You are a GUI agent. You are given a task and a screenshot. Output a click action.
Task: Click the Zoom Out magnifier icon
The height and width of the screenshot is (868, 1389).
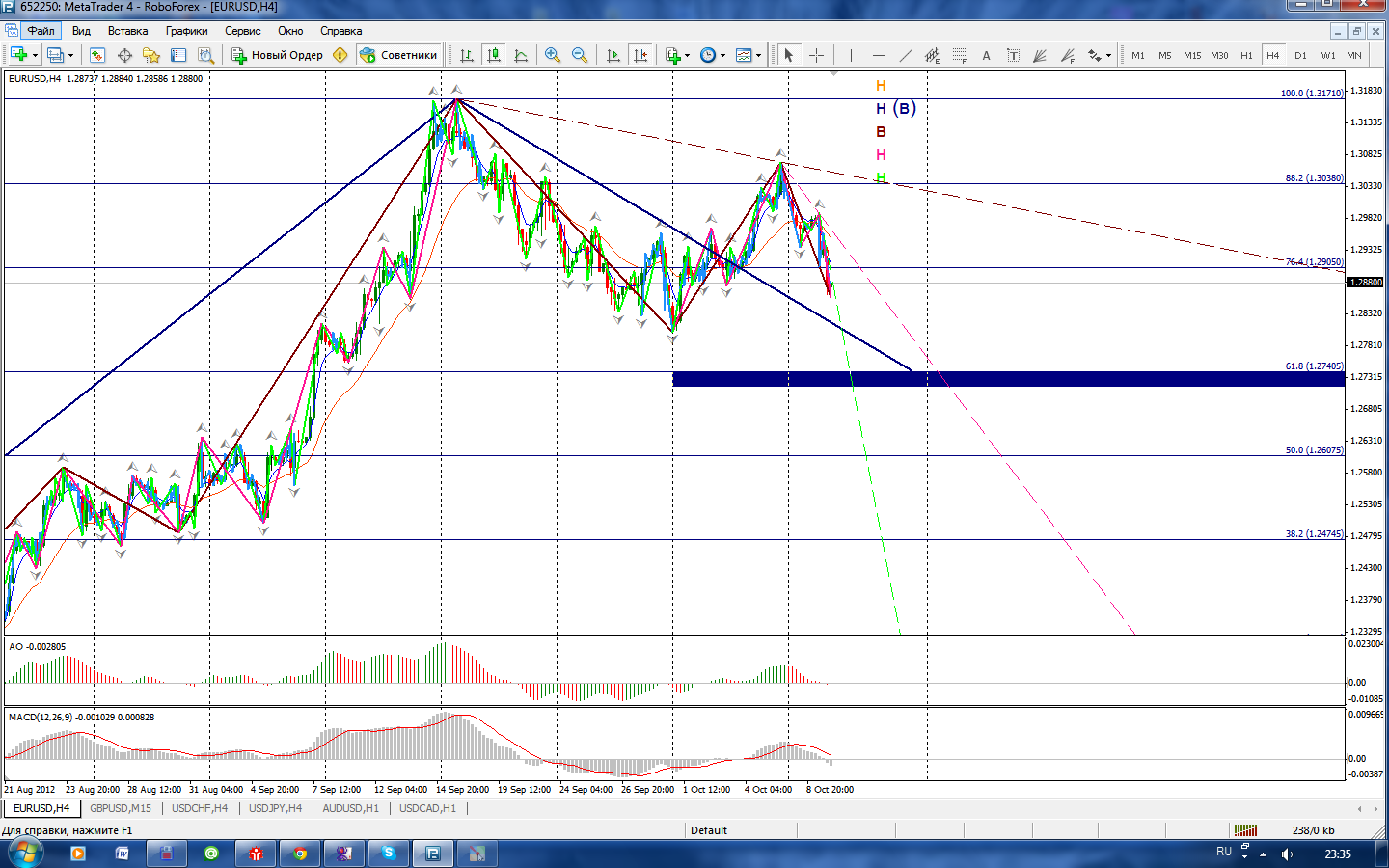pyautogui.click(x=580, y=55)
